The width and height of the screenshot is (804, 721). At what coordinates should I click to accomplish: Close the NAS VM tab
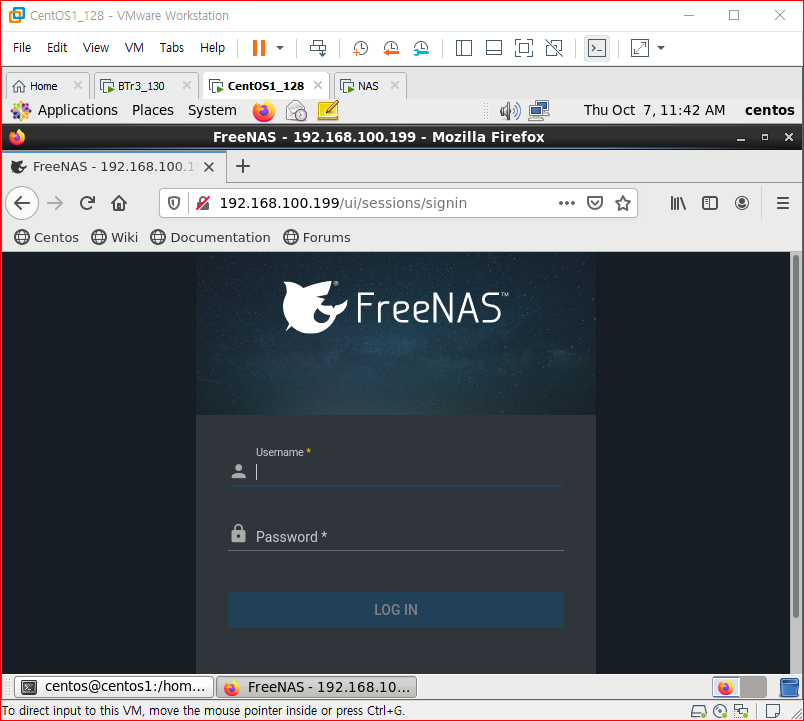coord(395,85)
